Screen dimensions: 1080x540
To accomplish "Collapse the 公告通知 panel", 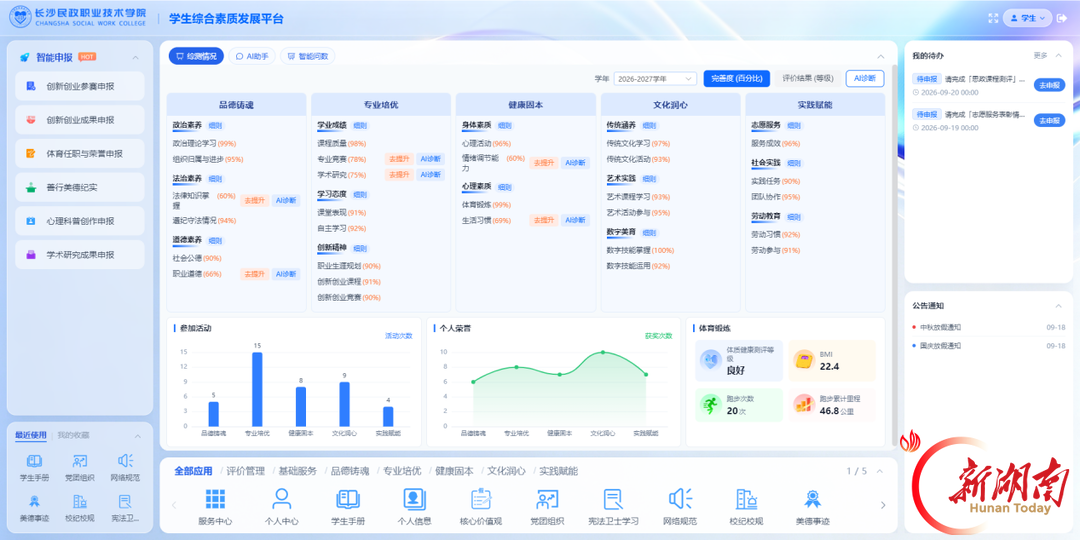I will tap(1059, 306).
